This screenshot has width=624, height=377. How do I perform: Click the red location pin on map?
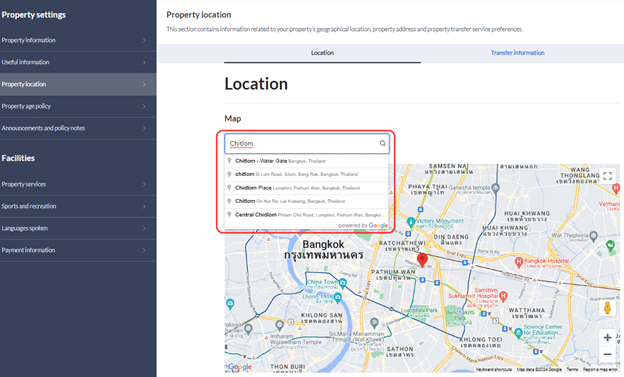click(422, 260)
